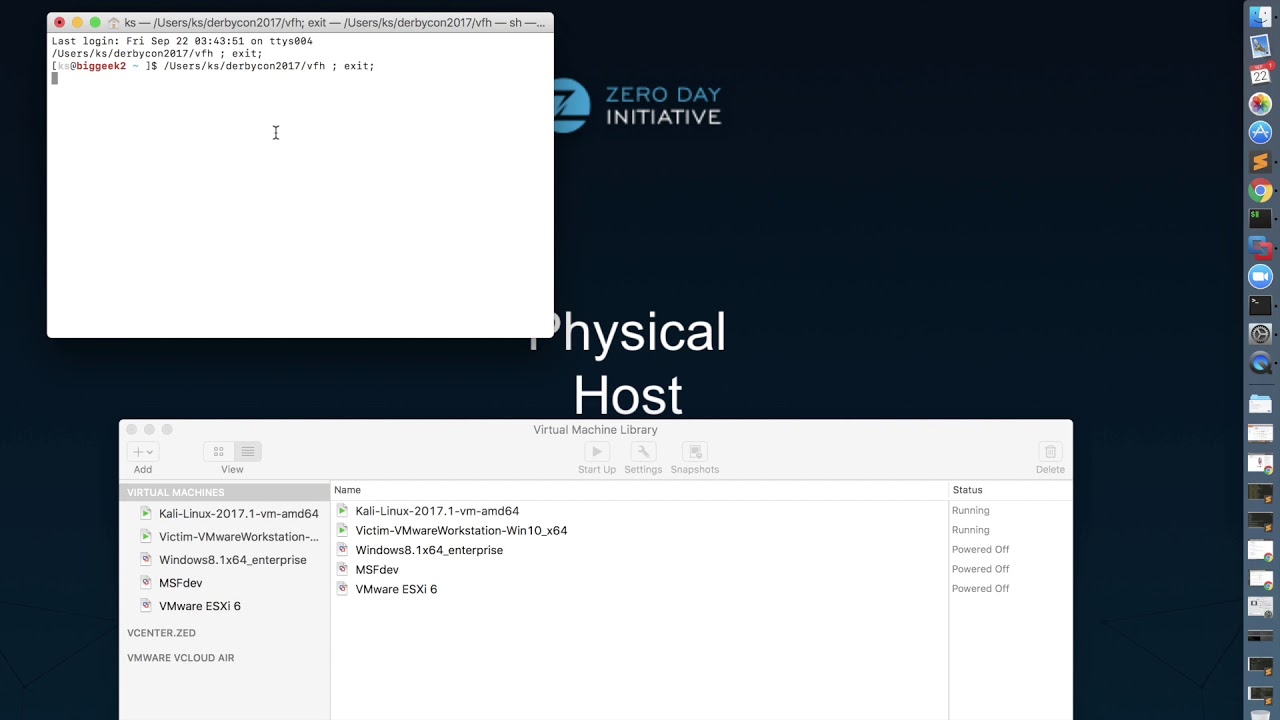Viewport: 1280px width, 720px height.
Task: Click running icon of Kali-Linux in main list
Action: (343, 510)
